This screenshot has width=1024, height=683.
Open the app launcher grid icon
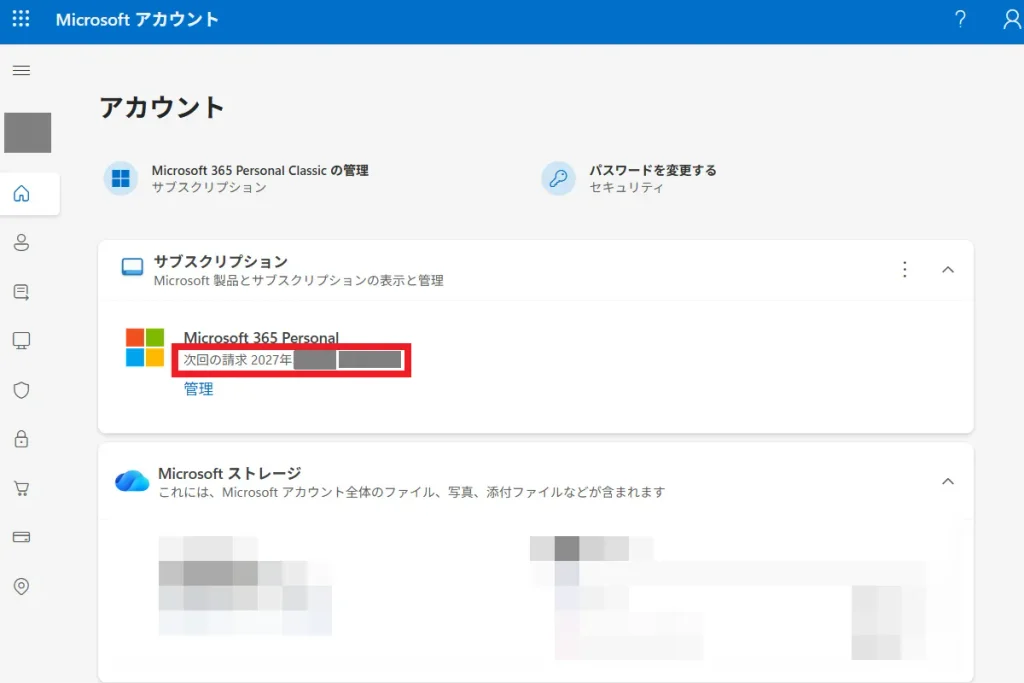[21, 19]
